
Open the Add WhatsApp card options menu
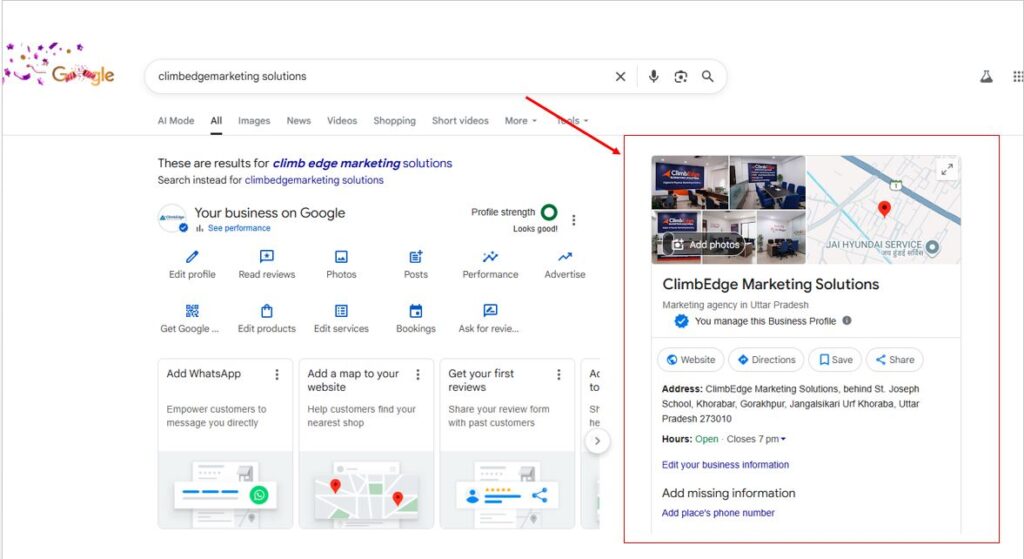click(x=277, y=374)
